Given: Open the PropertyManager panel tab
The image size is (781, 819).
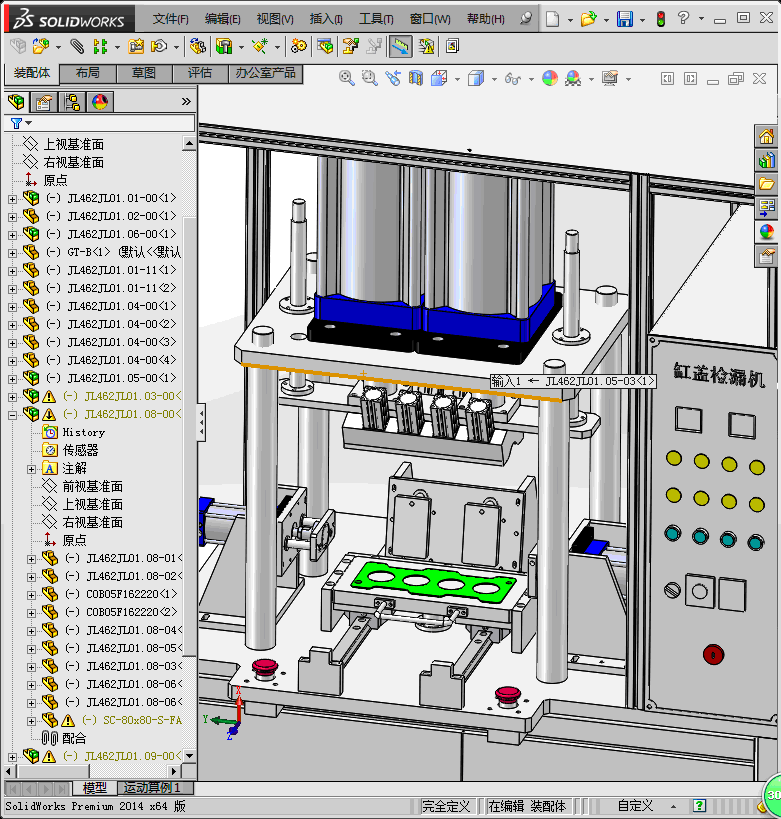Looking at the screenshot, I should [x=44, y=102].
